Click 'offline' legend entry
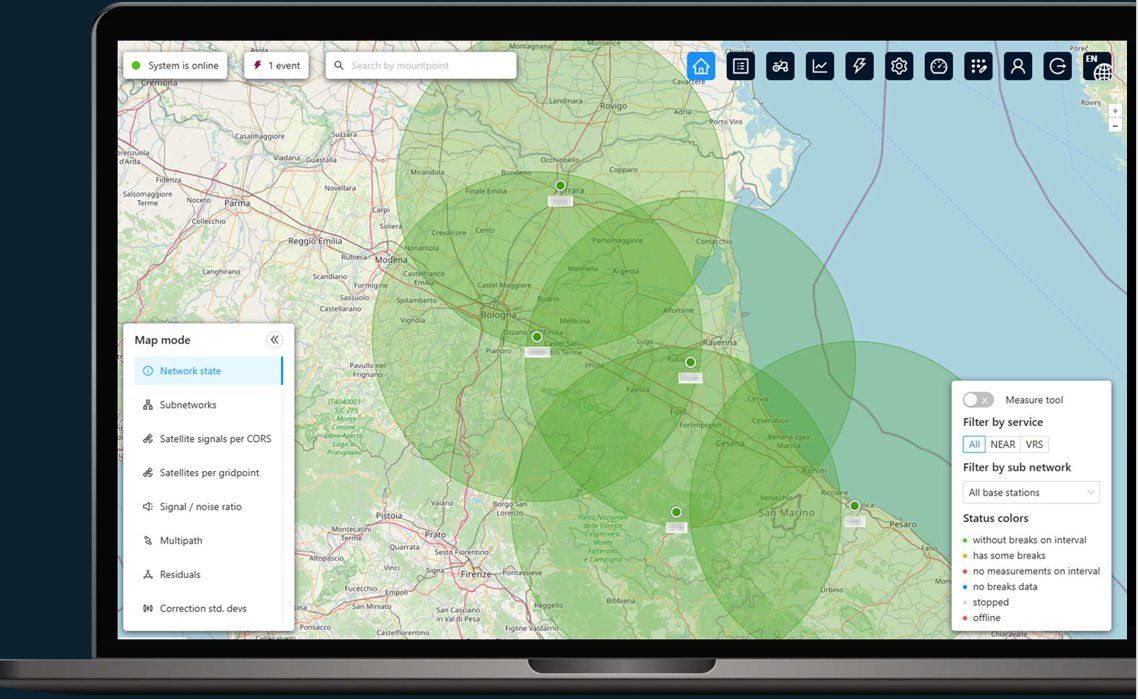 [x=982, y=618]
